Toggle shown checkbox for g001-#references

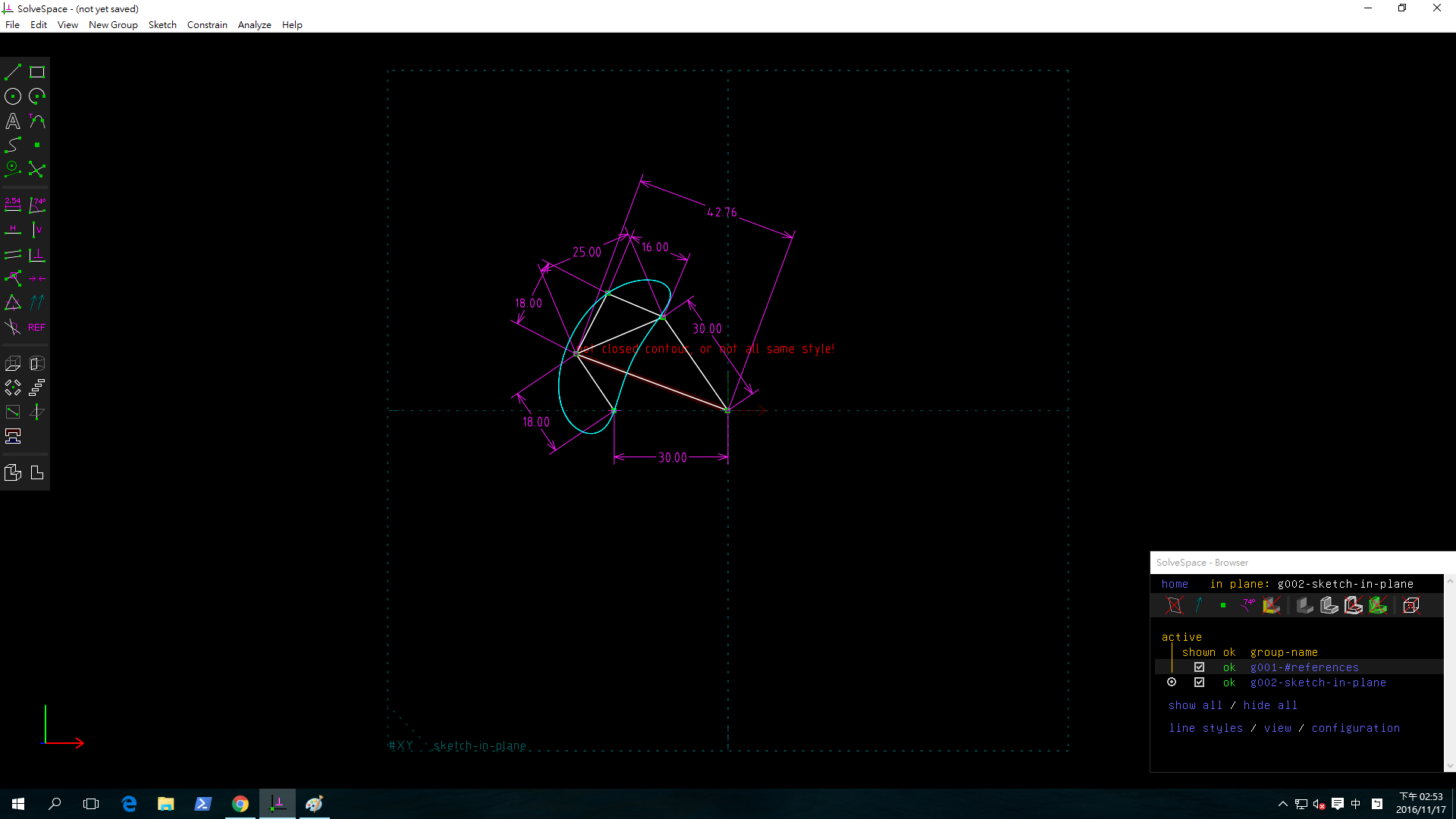pyautogui.click(x=1199, y=667)
